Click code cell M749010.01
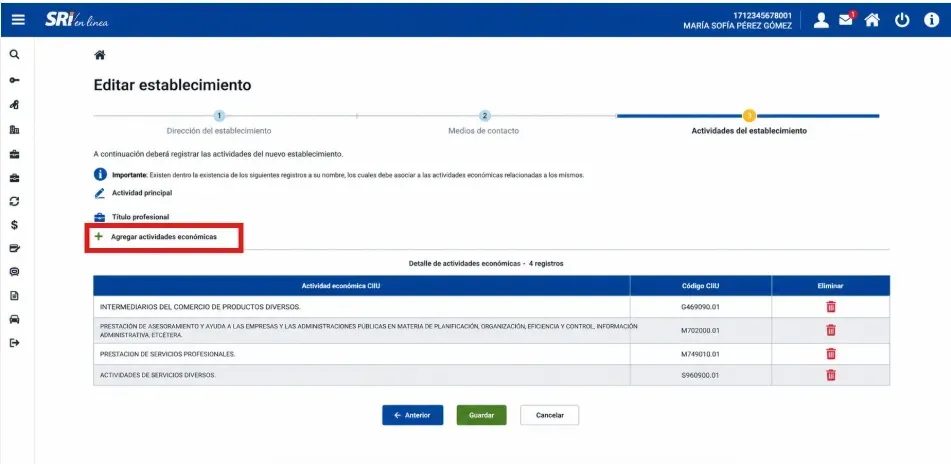 [700, 354]
